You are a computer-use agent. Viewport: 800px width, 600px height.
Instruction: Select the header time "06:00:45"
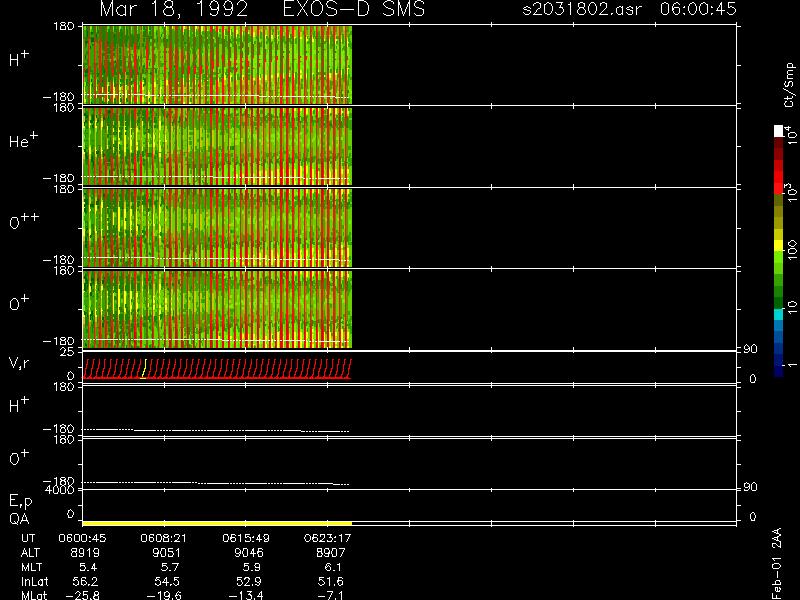[698, 9]
